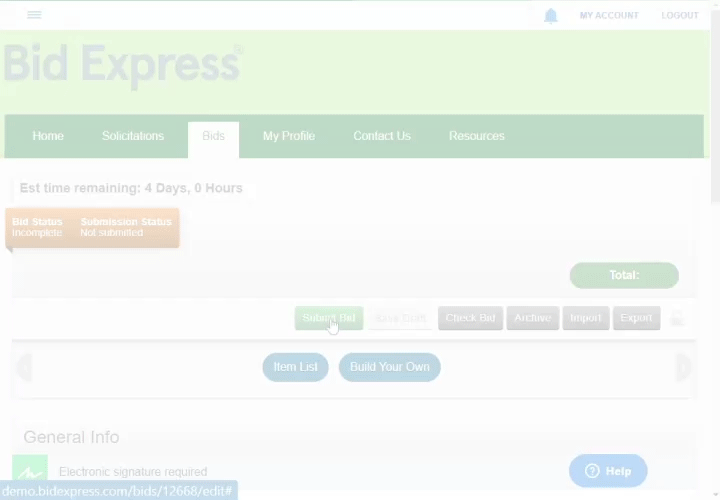Select the Item List pill
Screen dimensions: 720x500
click(296, 367)
